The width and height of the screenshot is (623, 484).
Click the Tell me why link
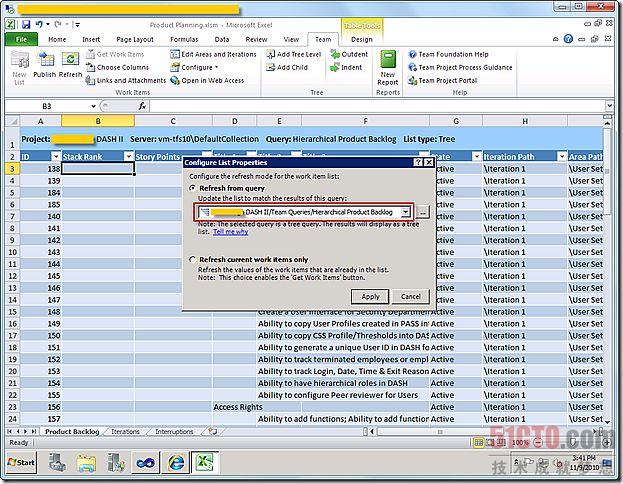230,232
